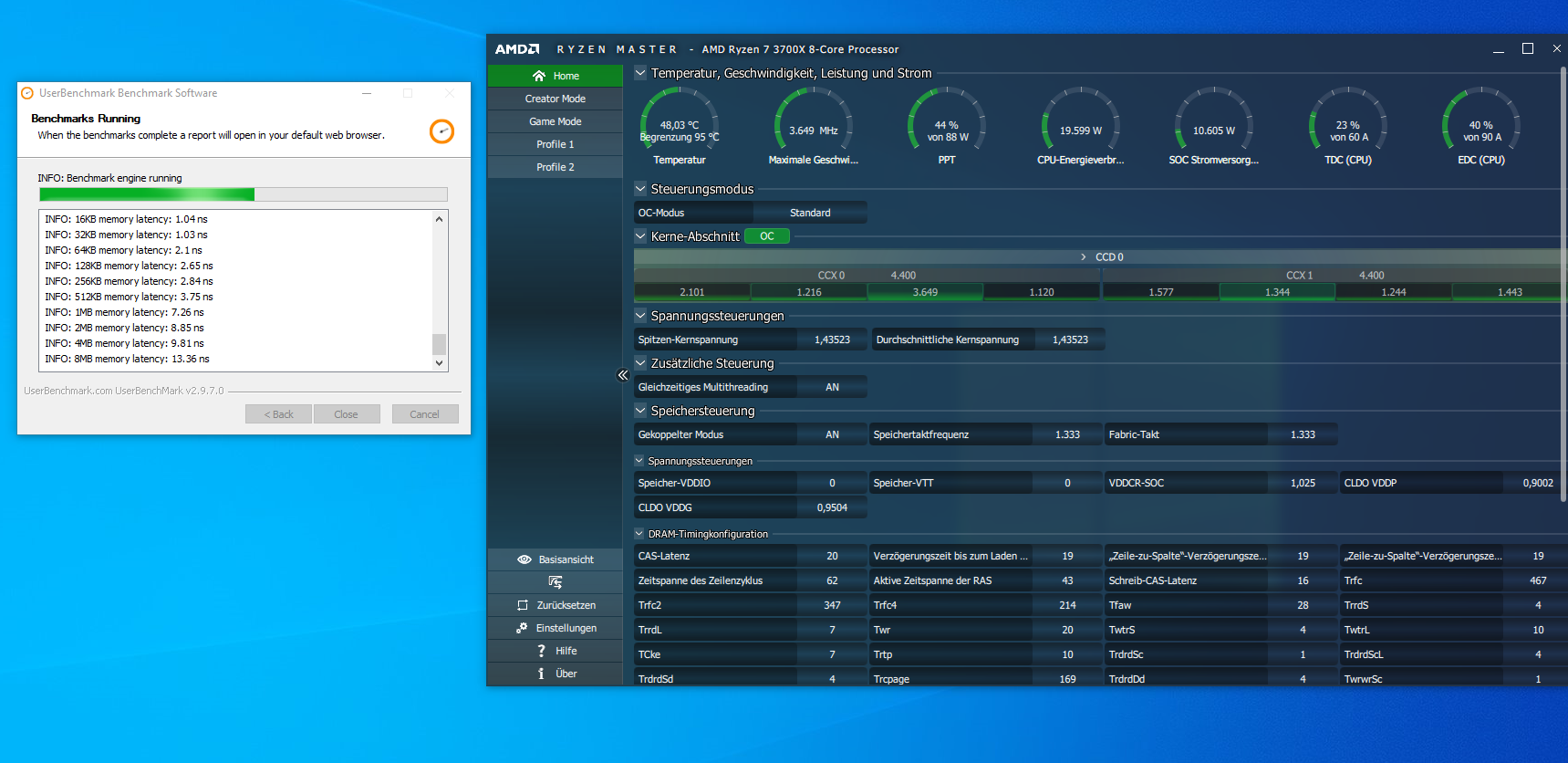
Task: Click the Temperatur gauge dial
Action: [x=680, y=119]
